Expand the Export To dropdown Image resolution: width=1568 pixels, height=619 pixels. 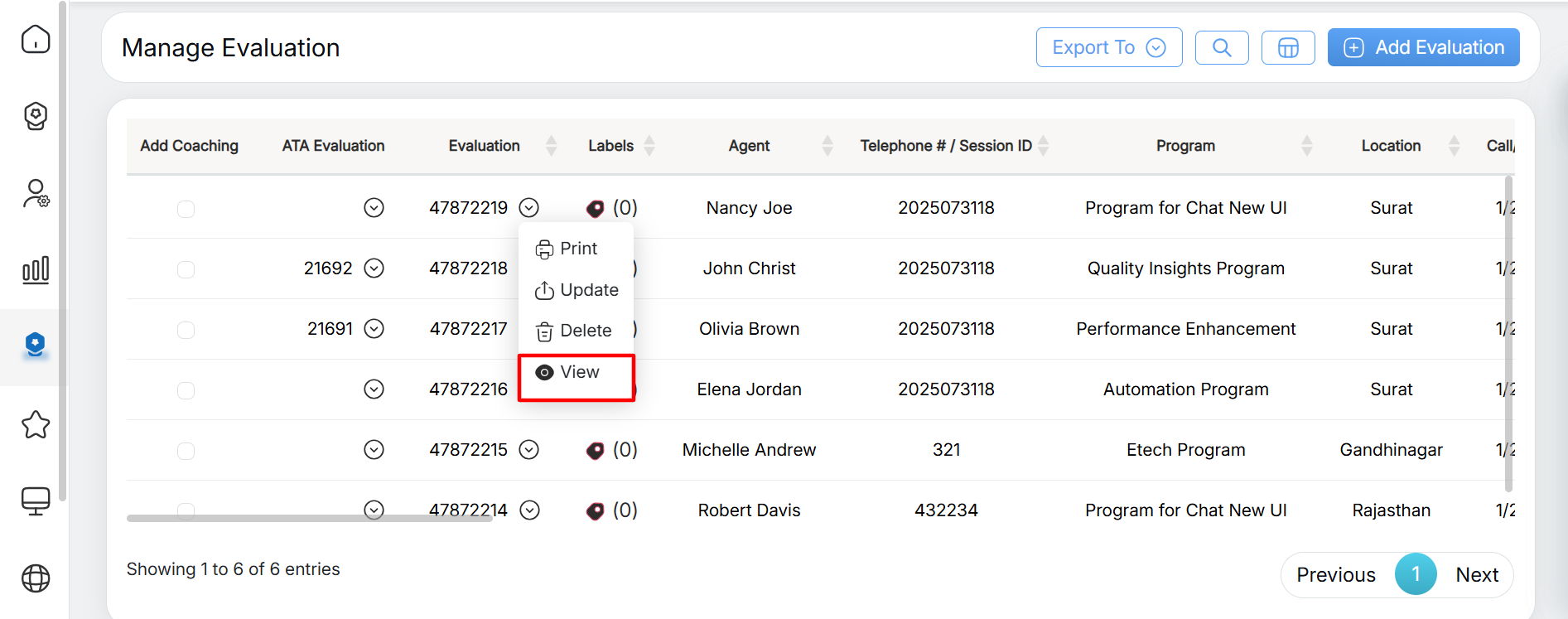click(x=1108, y=48)
